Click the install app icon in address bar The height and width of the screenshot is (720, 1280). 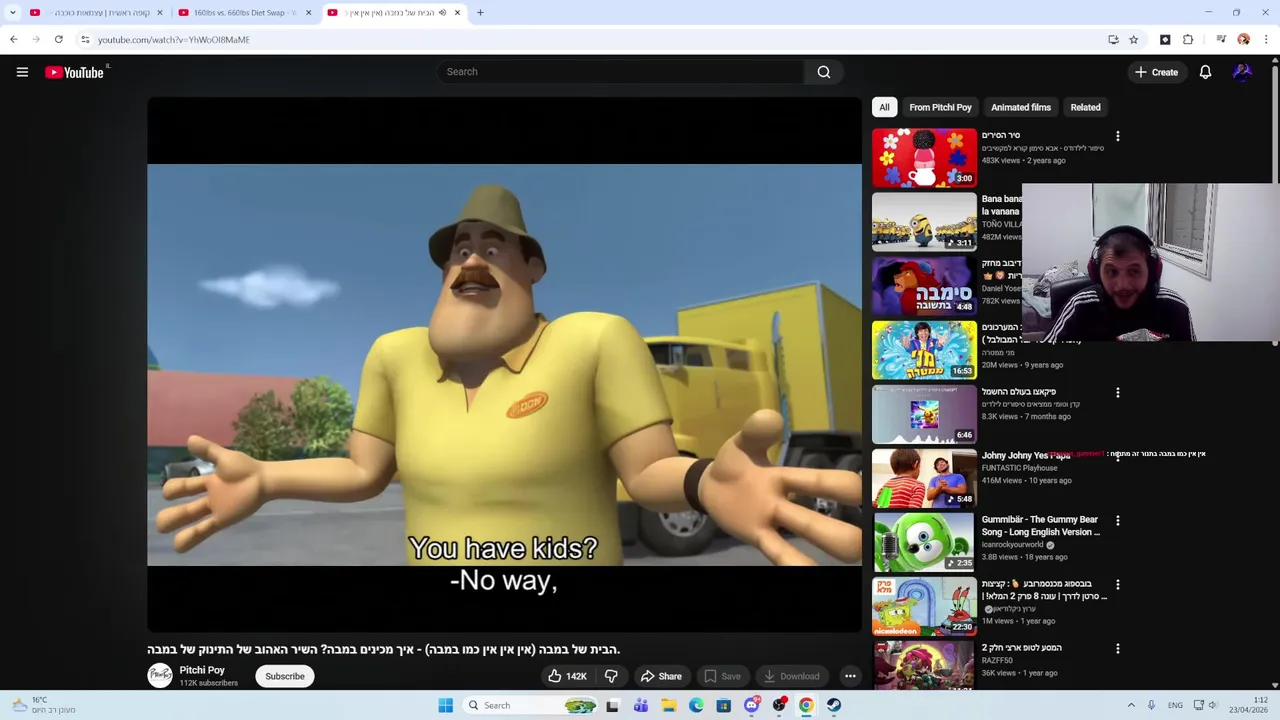(x=1113, y=40)
